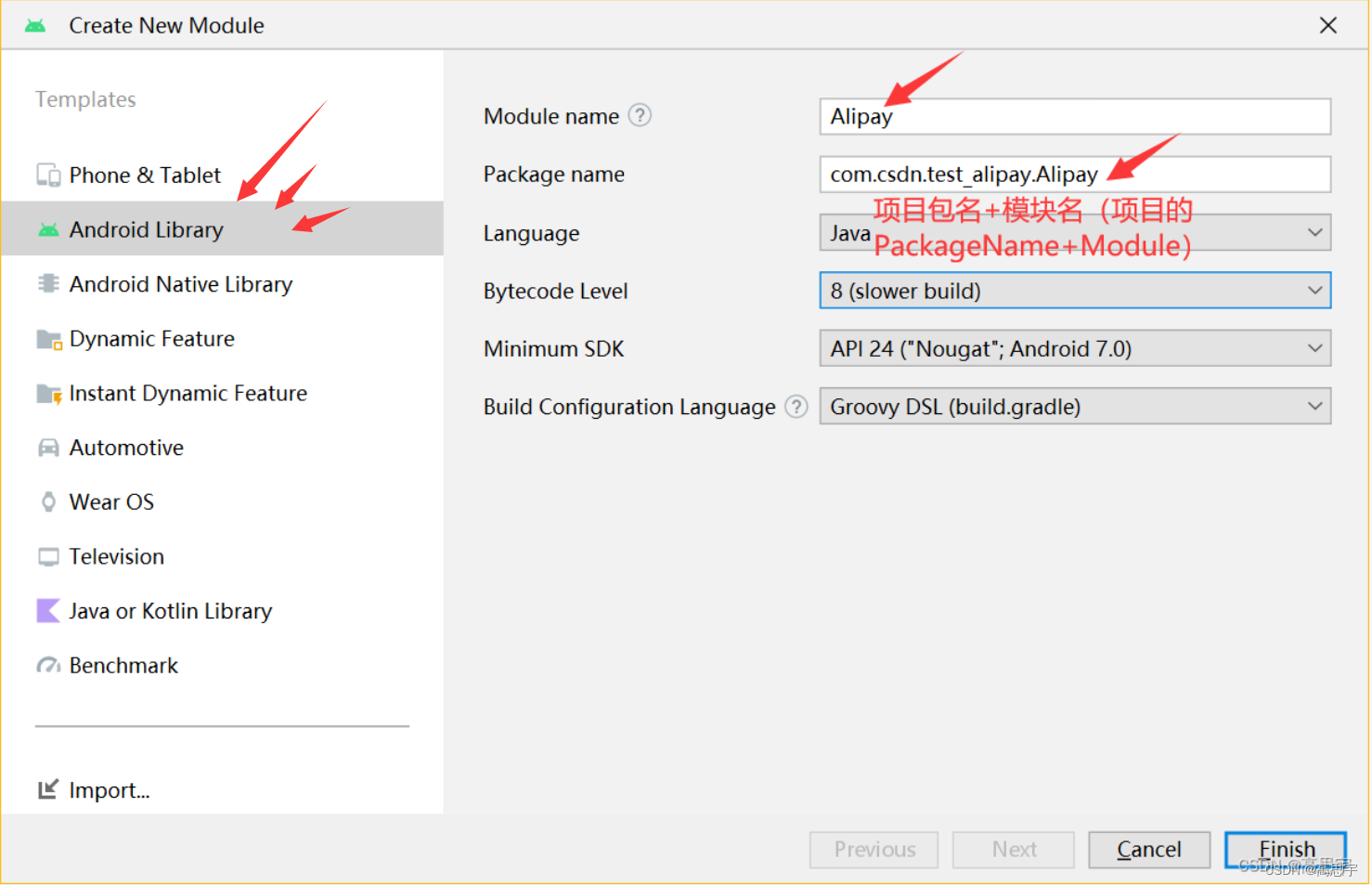Select the Phone & Tablet template

(222, 176)
